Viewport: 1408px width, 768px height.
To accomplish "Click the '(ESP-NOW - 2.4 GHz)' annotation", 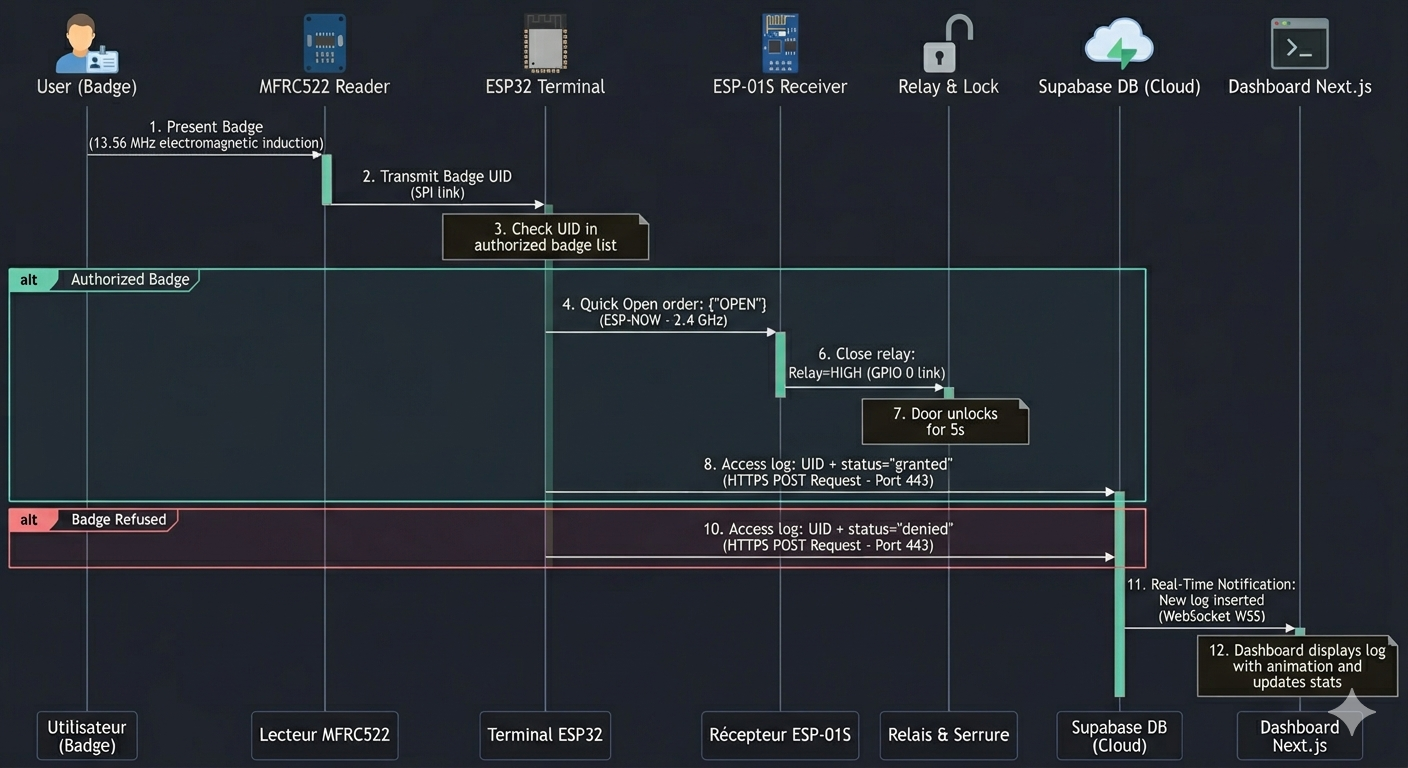I will click(663, 321).
